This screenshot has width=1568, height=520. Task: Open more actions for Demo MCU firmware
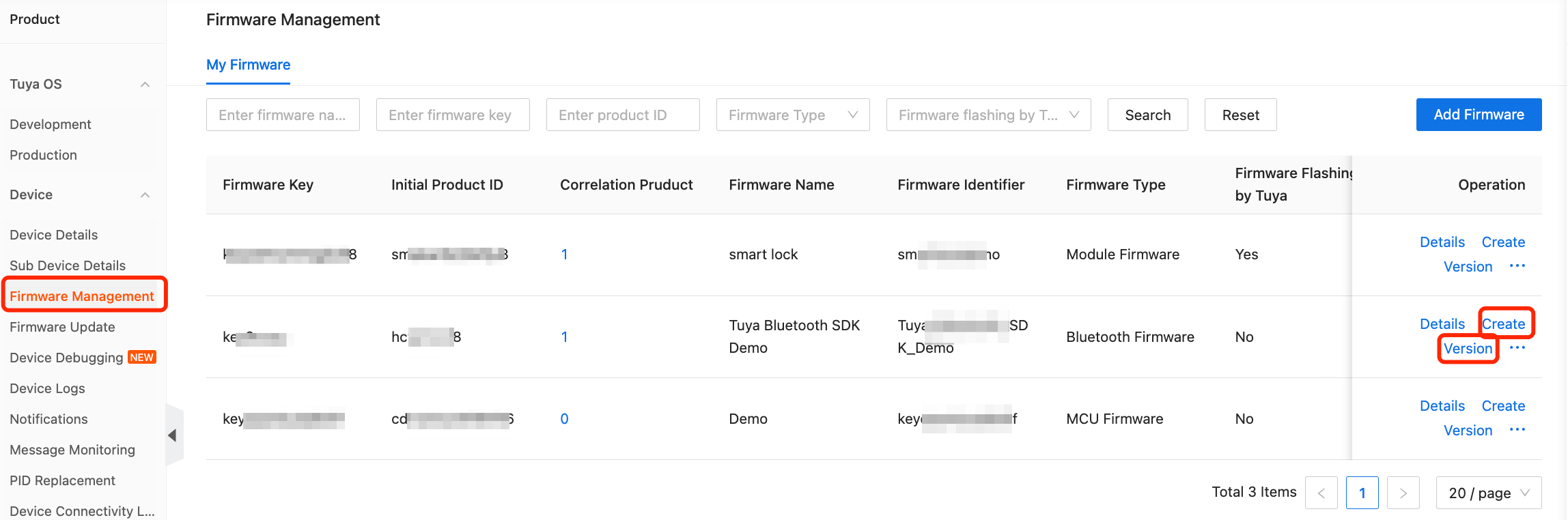1518,429
